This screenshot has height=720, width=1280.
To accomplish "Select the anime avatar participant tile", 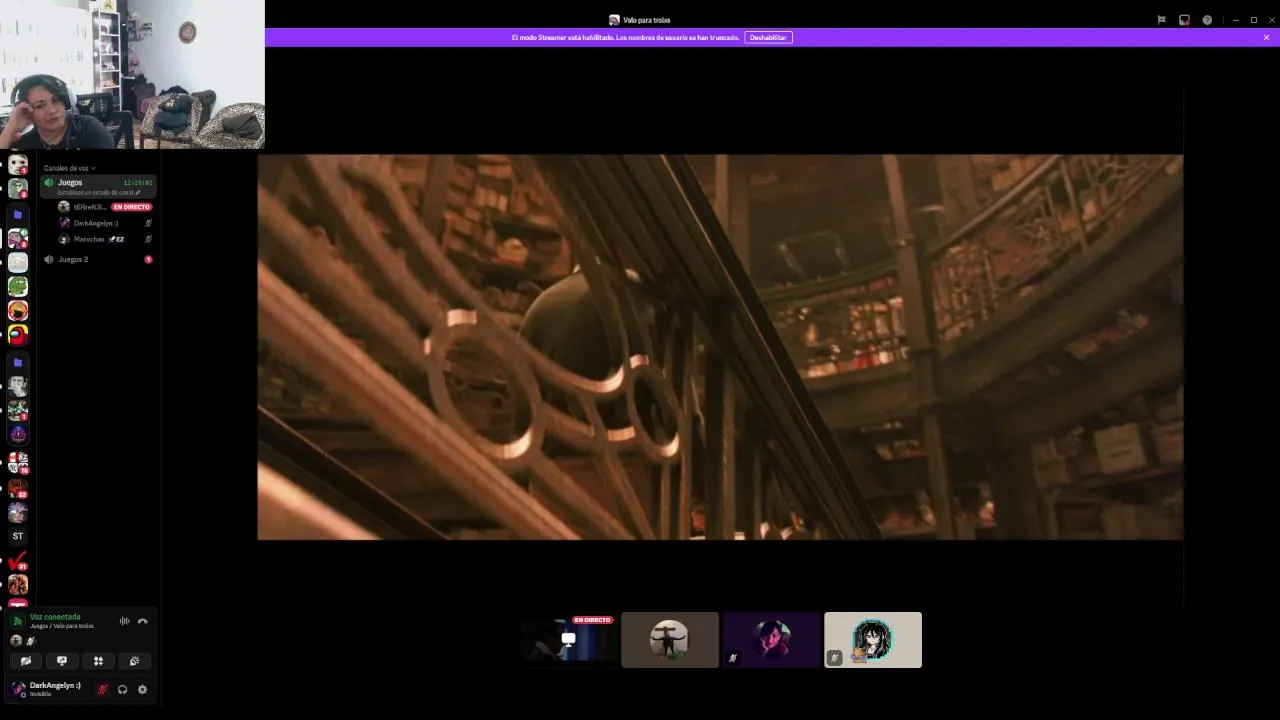I will pos(873,640).
